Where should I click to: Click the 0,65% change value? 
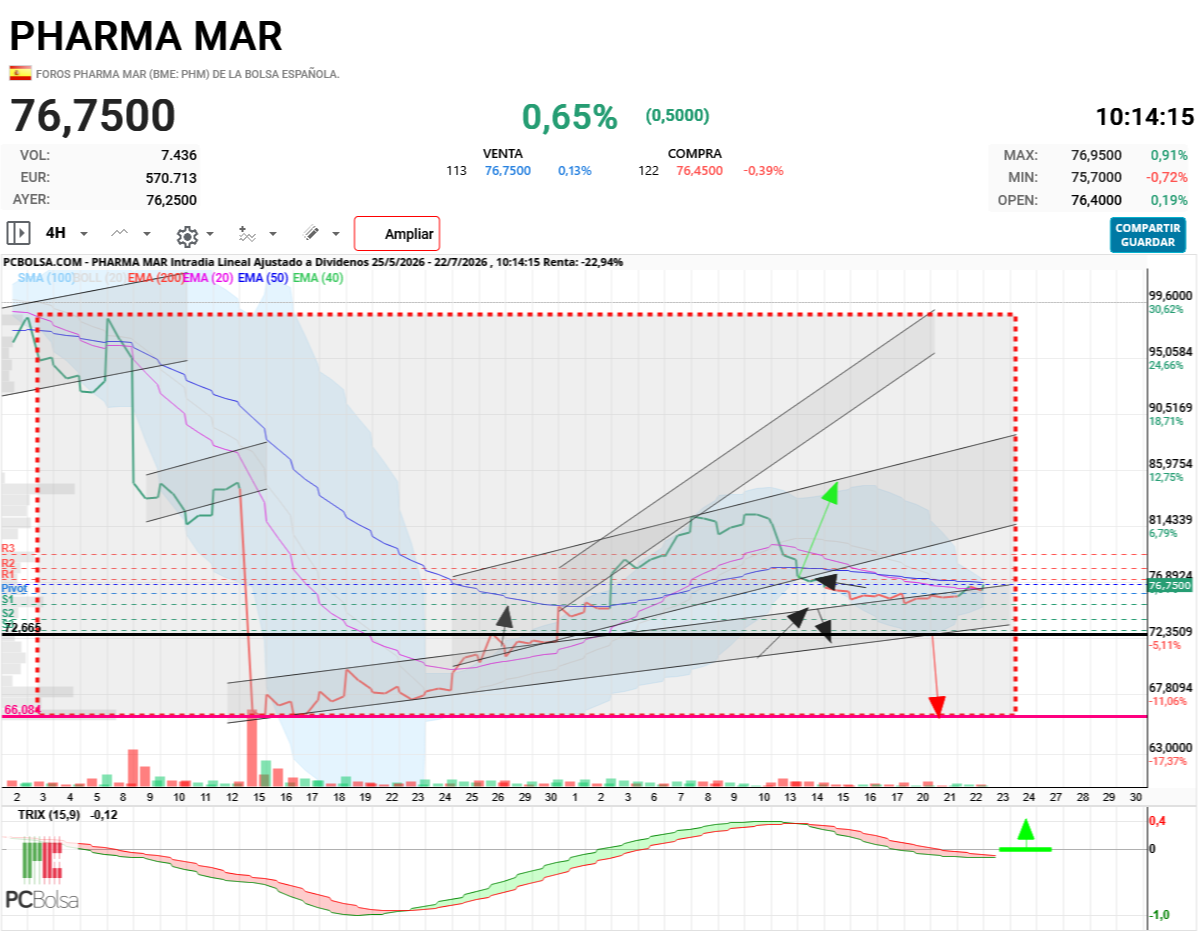coord(570,117)
